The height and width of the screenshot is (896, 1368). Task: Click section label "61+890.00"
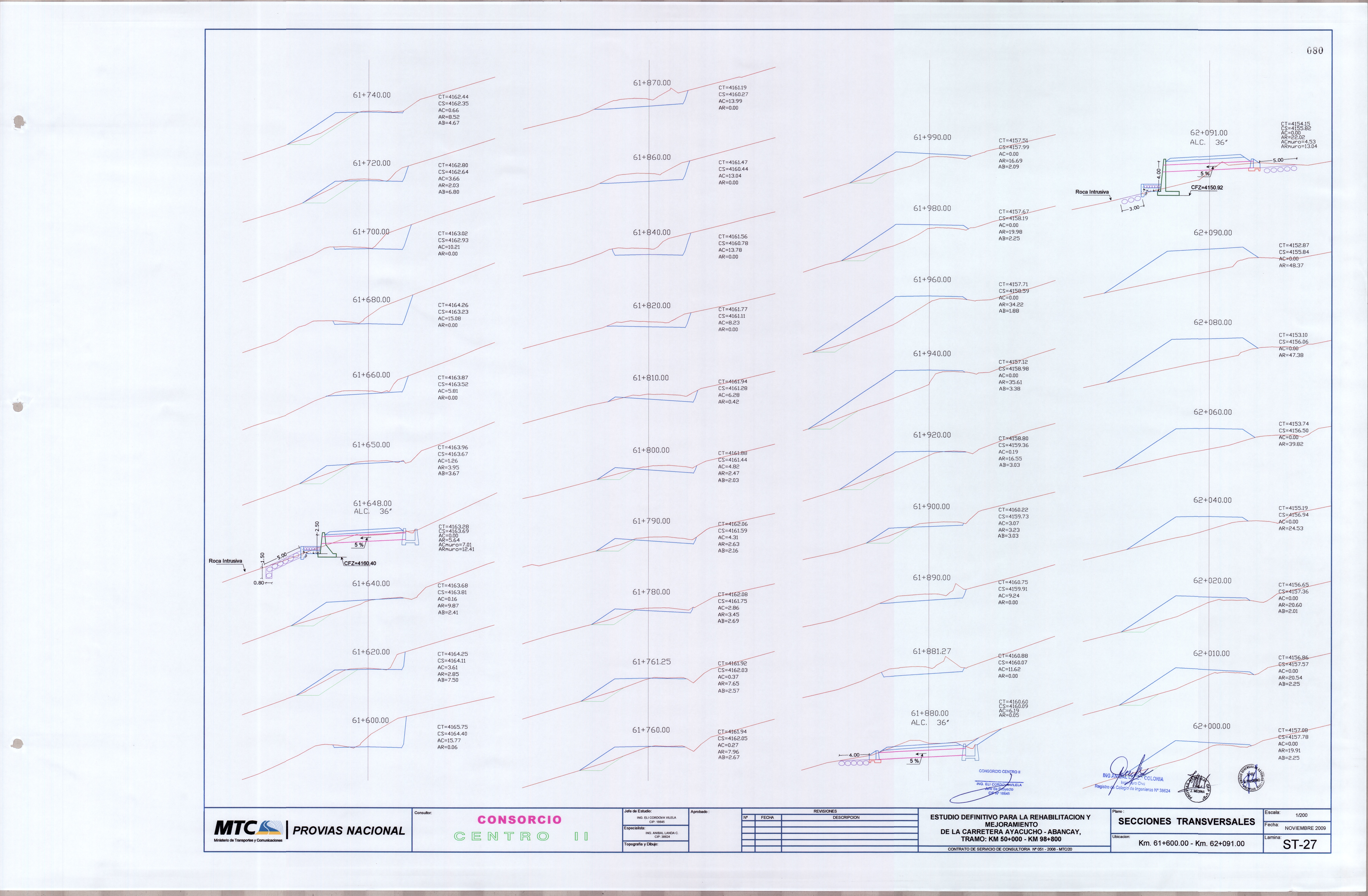tap(932, 578)
